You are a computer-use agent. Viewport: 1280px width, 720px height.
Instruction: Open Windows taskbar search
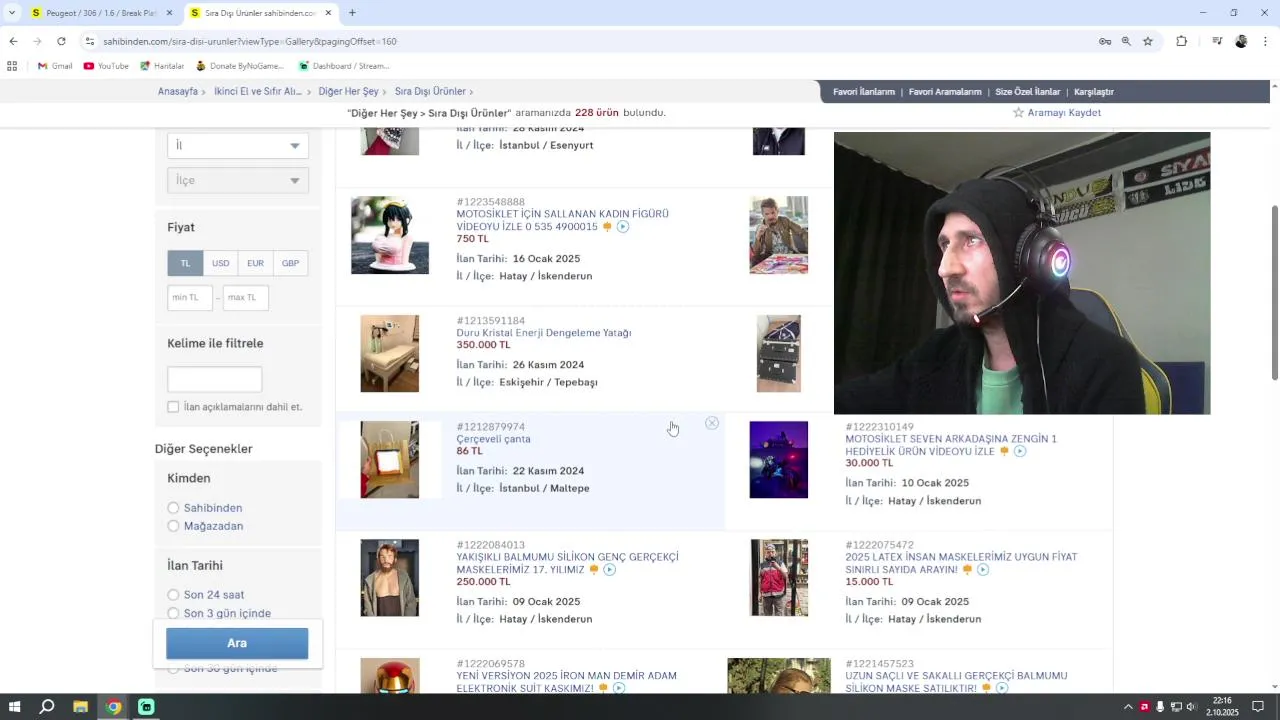click(47, 707)
